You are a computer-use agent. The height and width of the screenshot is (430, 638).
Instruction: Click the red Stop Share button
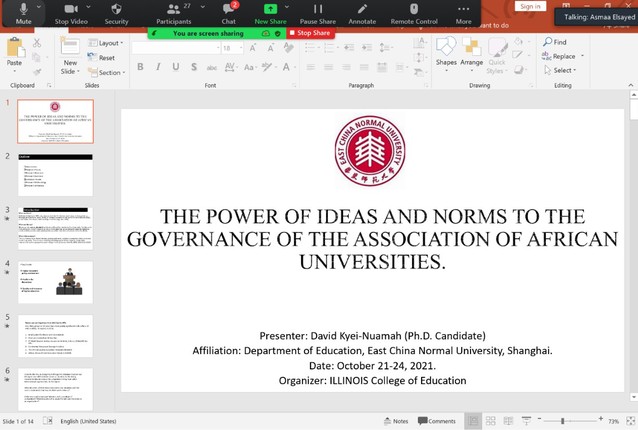click(310, 33)
